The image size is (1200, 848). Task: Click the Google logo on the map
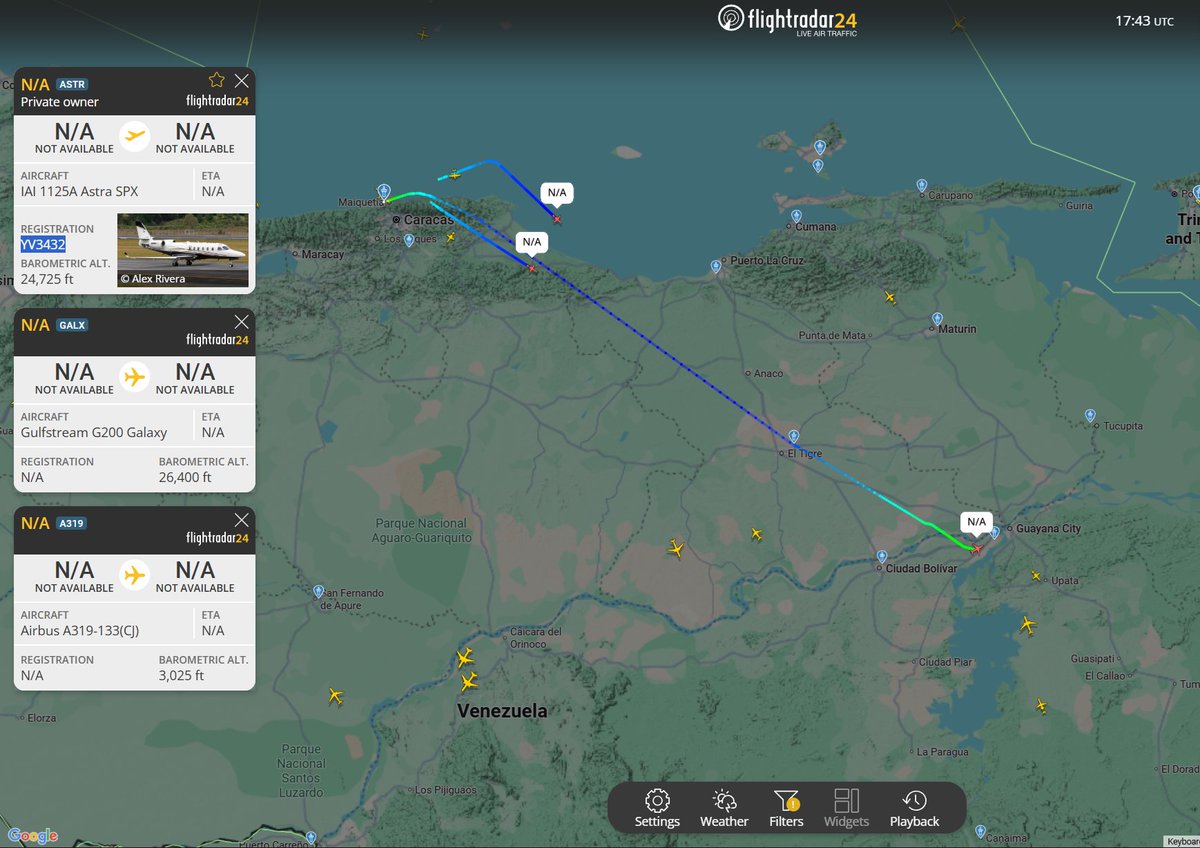[33, 836]
